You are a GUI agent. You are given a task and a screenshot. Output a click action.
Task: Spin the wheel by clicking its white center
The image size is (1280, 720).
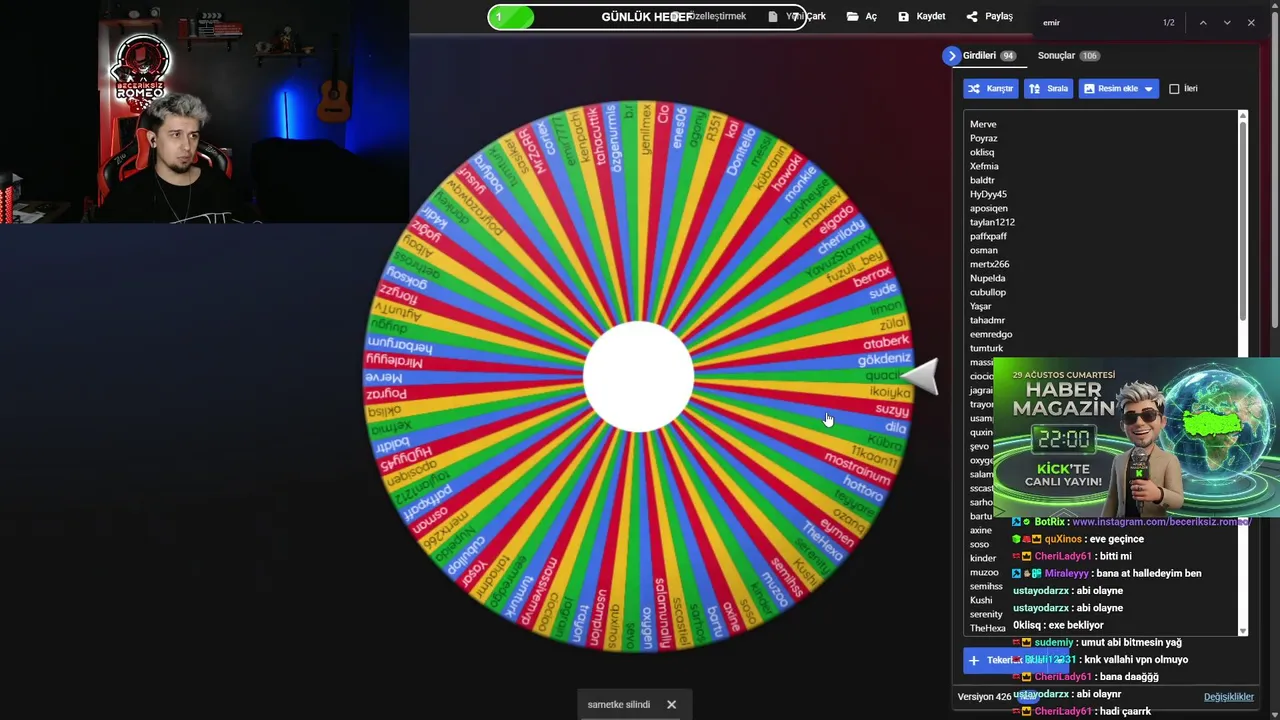tap(638, 376)
